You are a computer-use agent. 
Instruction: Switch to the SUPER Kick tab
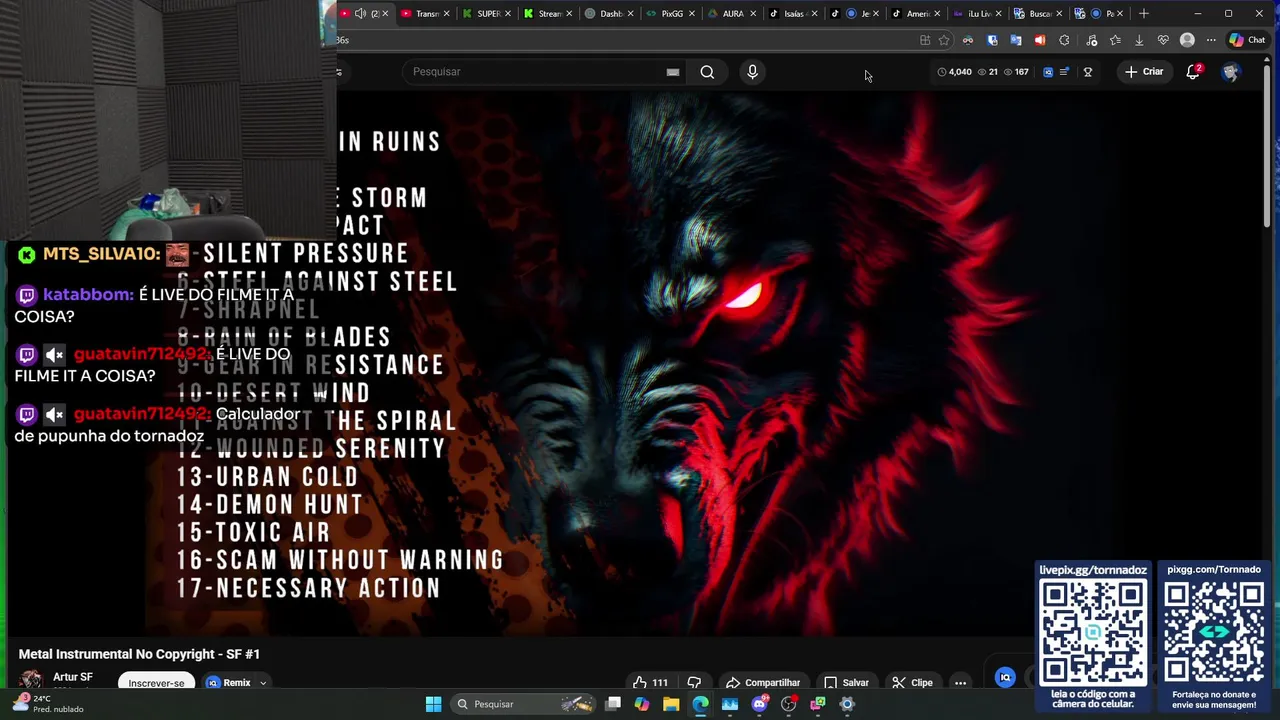click(487, 13)
